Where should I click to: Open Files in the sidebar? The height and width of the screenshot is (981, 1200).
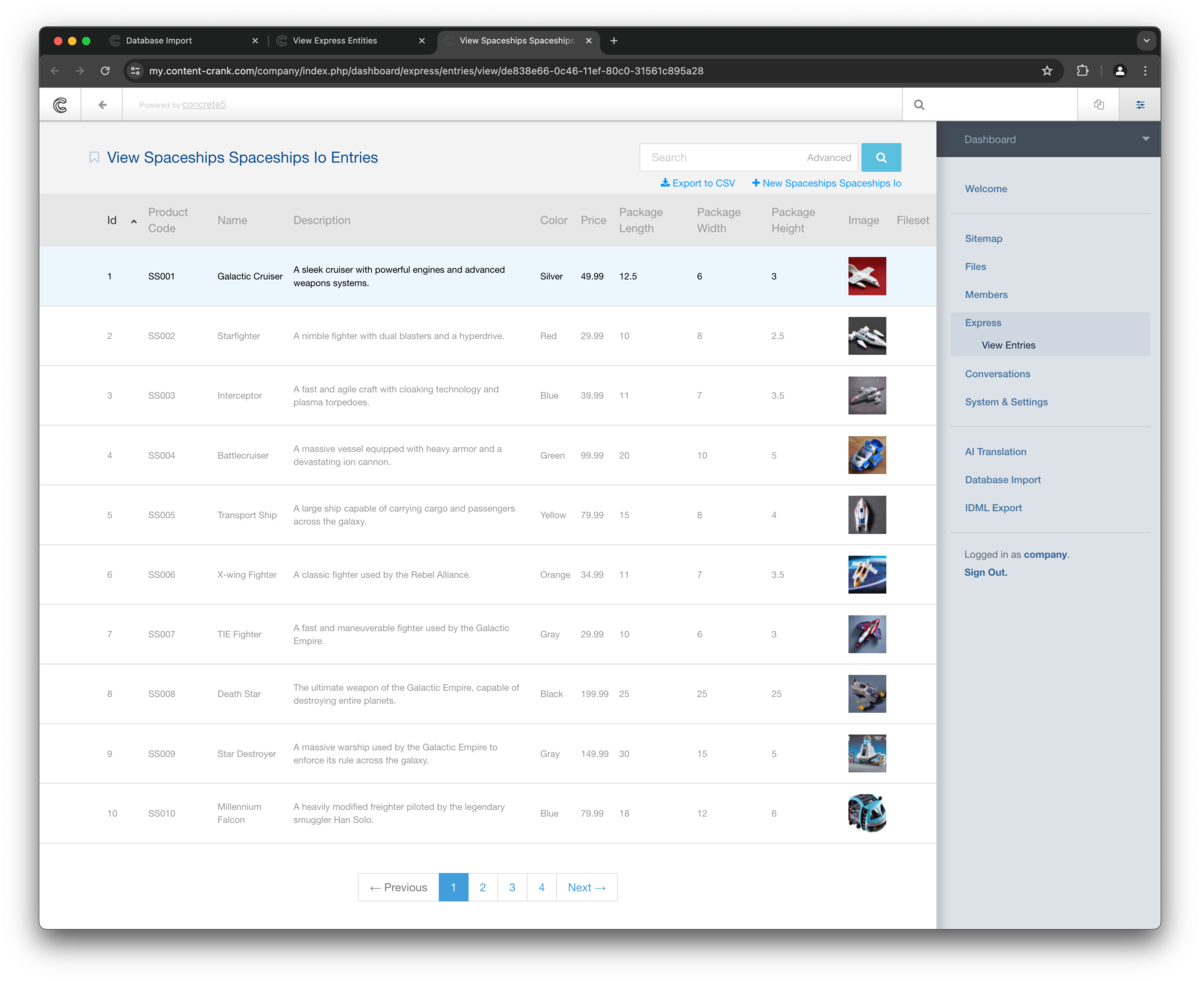(x=975, y=266)
